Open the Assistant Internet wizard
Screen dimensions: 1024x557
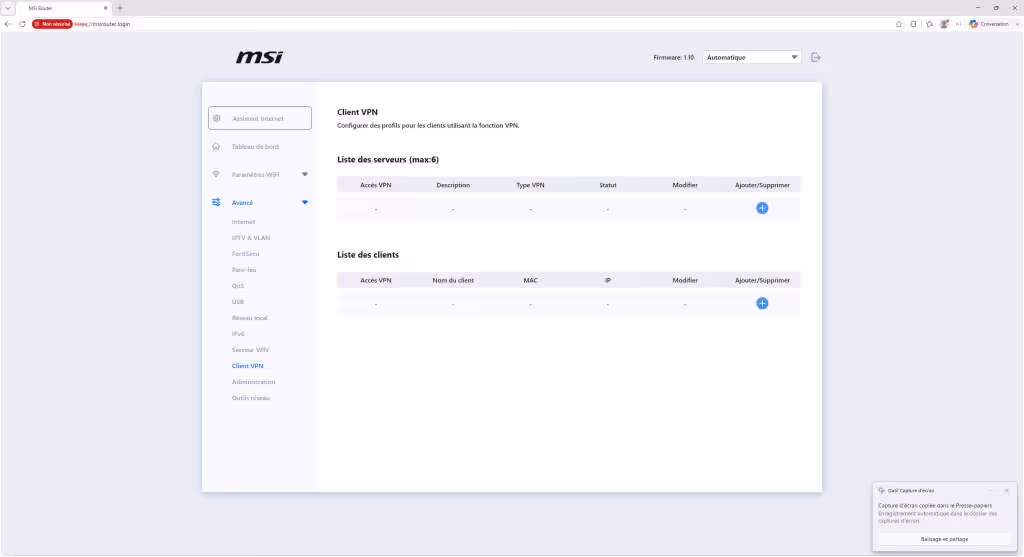click(260, 118)
